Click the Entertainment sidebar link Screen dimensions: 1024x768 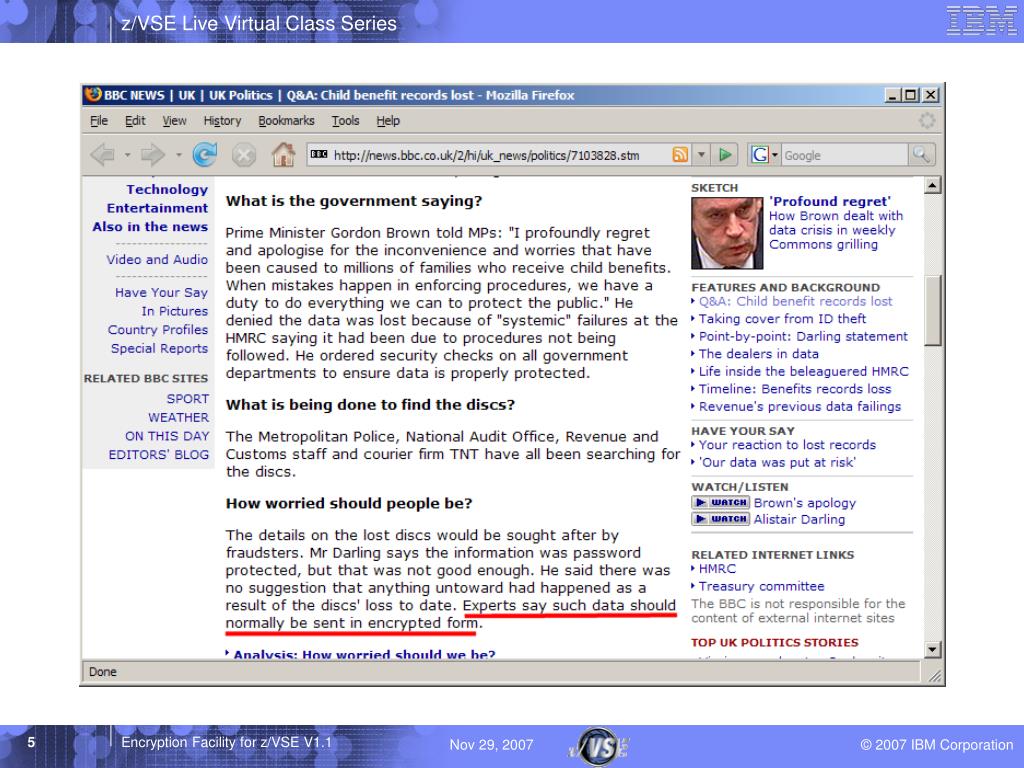pos(157,208)
